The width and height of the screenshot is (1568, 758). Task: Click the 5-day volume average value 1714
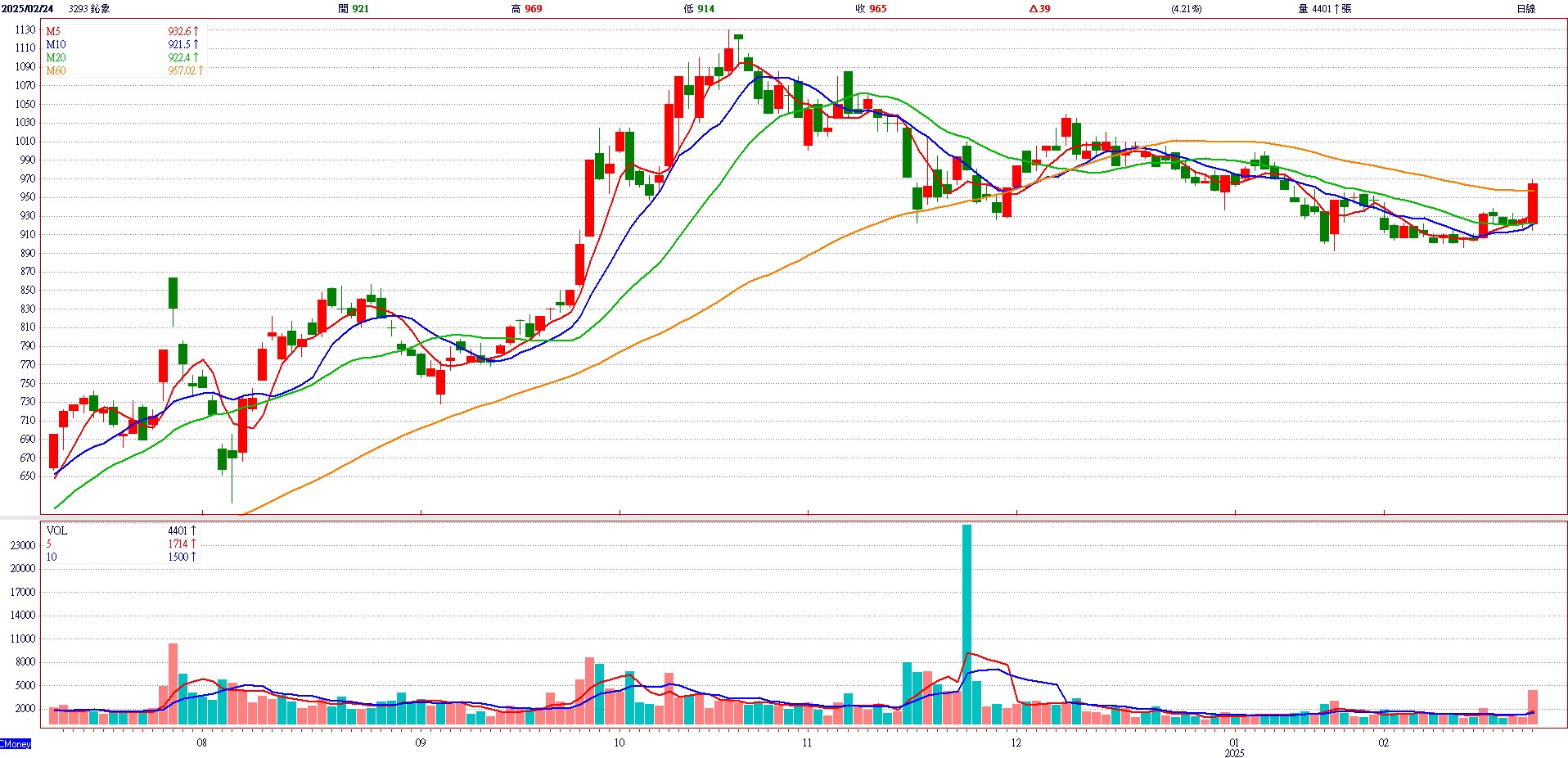[x=178, y=544]
